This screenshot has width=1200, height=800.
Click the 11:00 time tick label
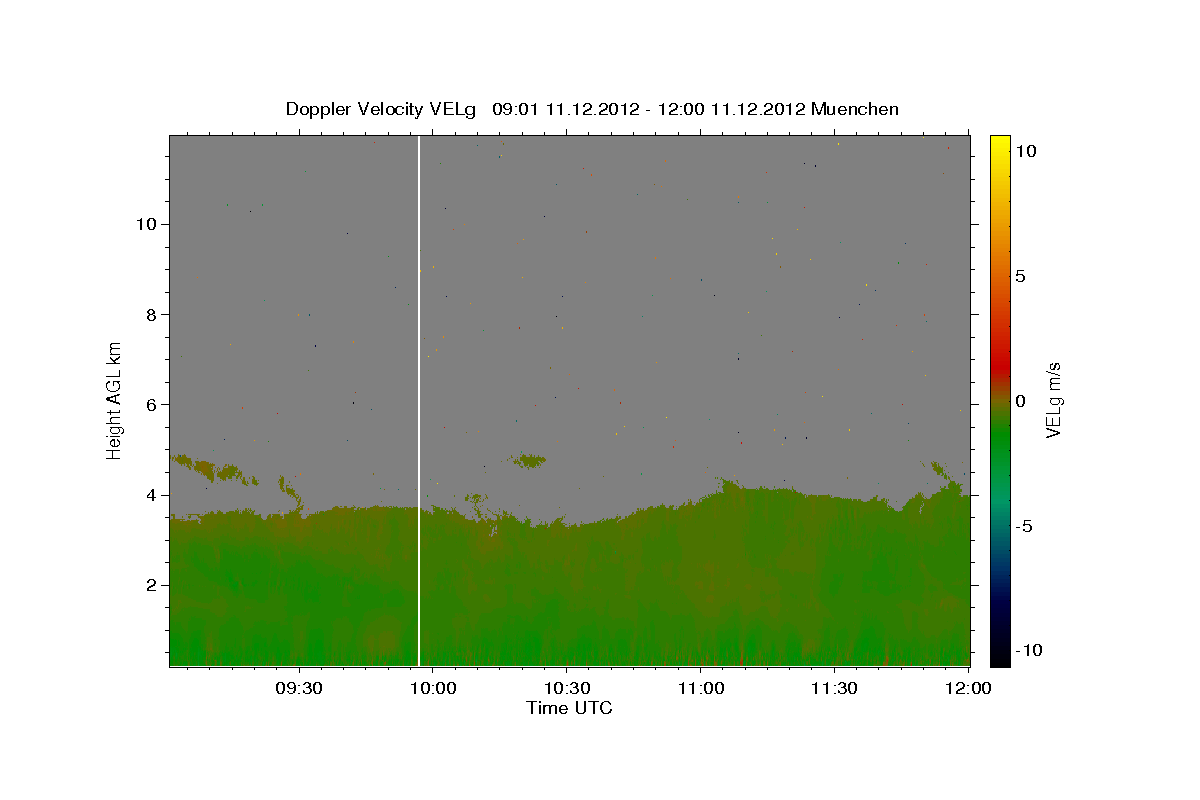coord(701,688)
